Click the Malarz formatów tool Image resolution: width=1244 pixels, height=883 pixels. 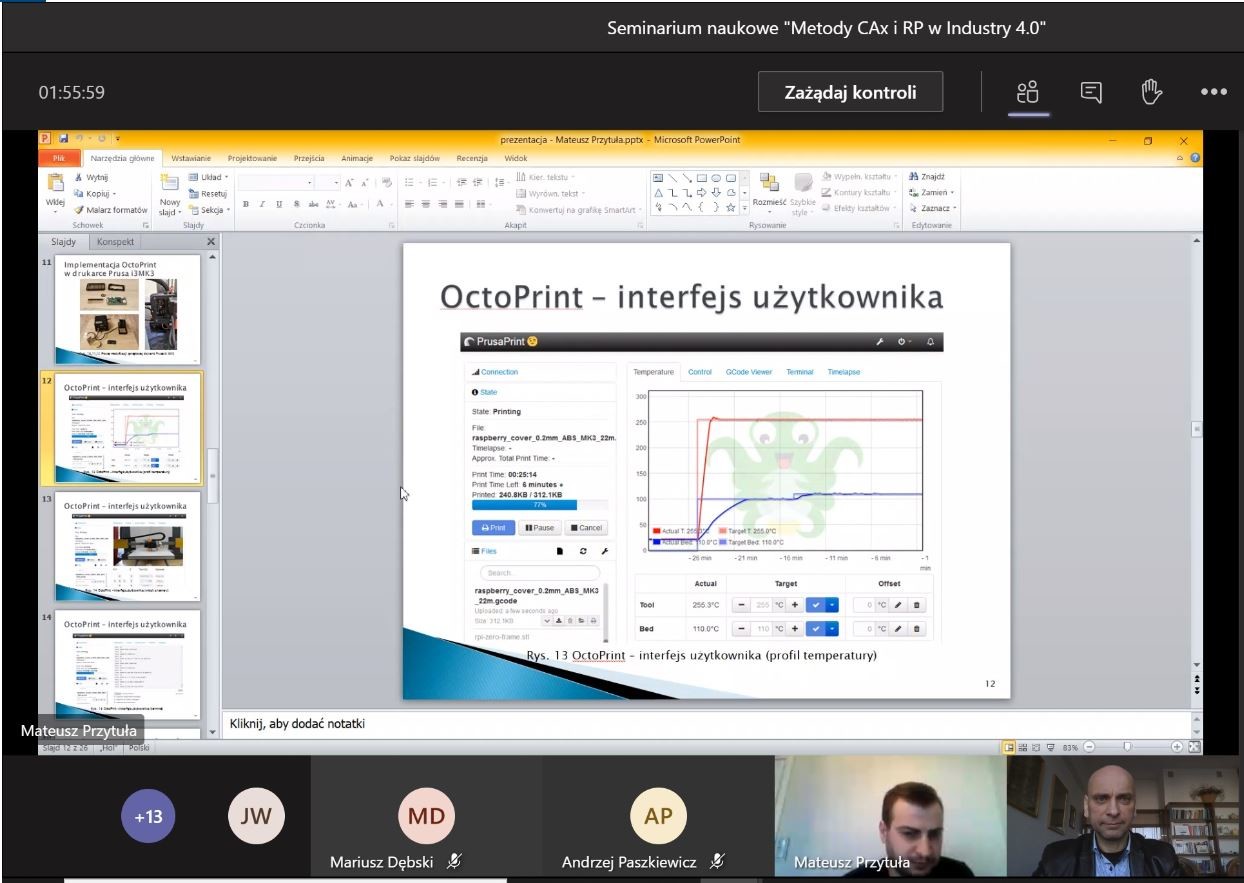coord(110,210)
